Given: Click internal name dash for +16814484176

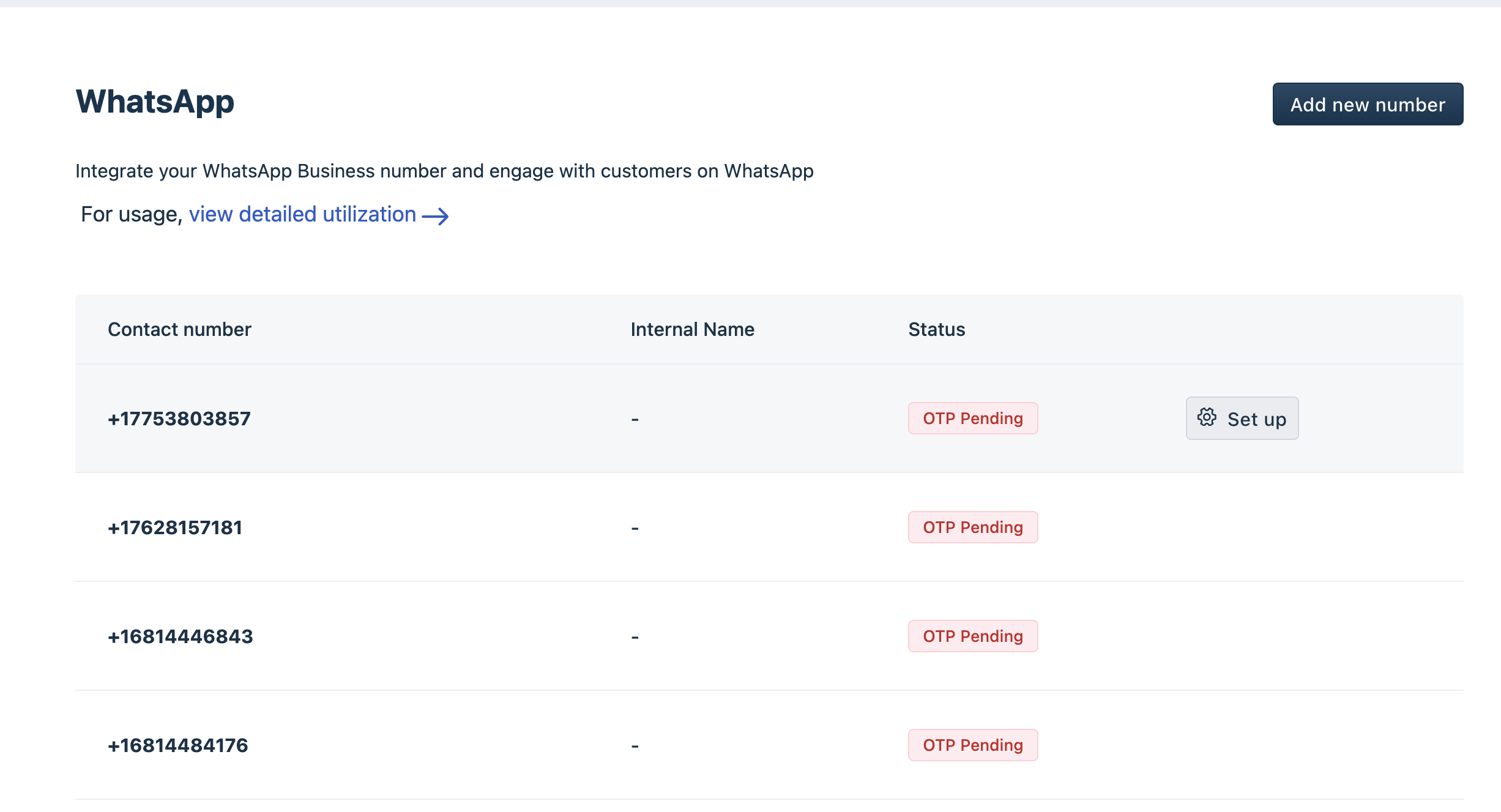Looking at the screenshot, I should pyautogui.click(x=635, y=747).
